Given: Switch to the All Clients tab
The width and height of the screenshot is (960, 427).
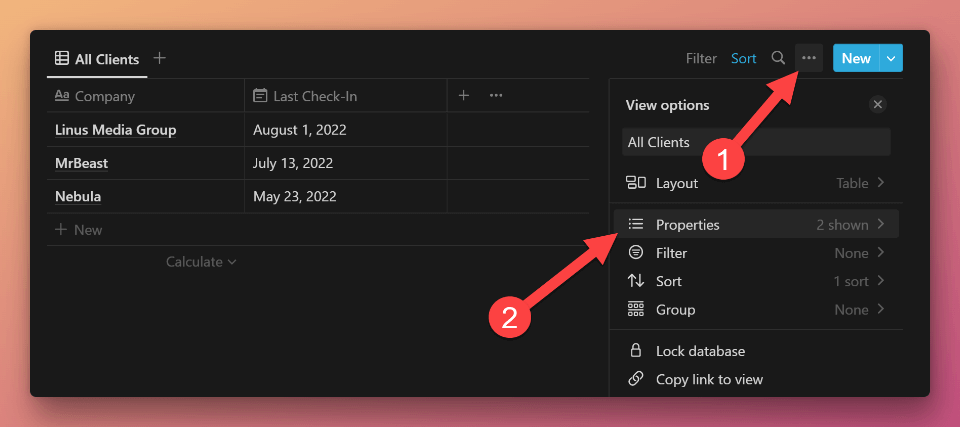Looking at the screenshot, I should tap(97, 59).
